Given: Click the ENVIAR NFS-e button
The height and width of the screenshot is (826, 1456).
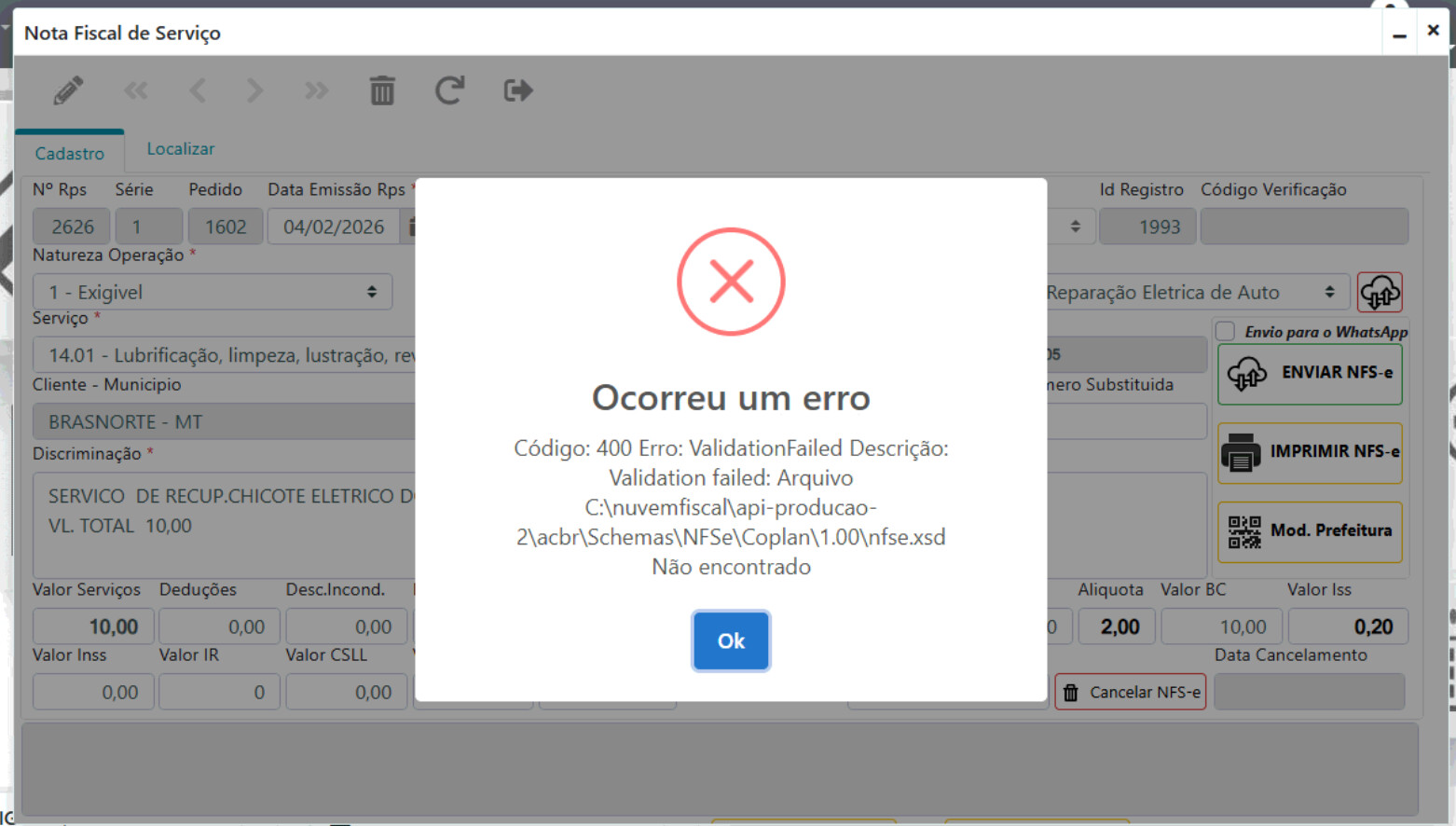Looking at the screenshot, I should pos(1310,373).
